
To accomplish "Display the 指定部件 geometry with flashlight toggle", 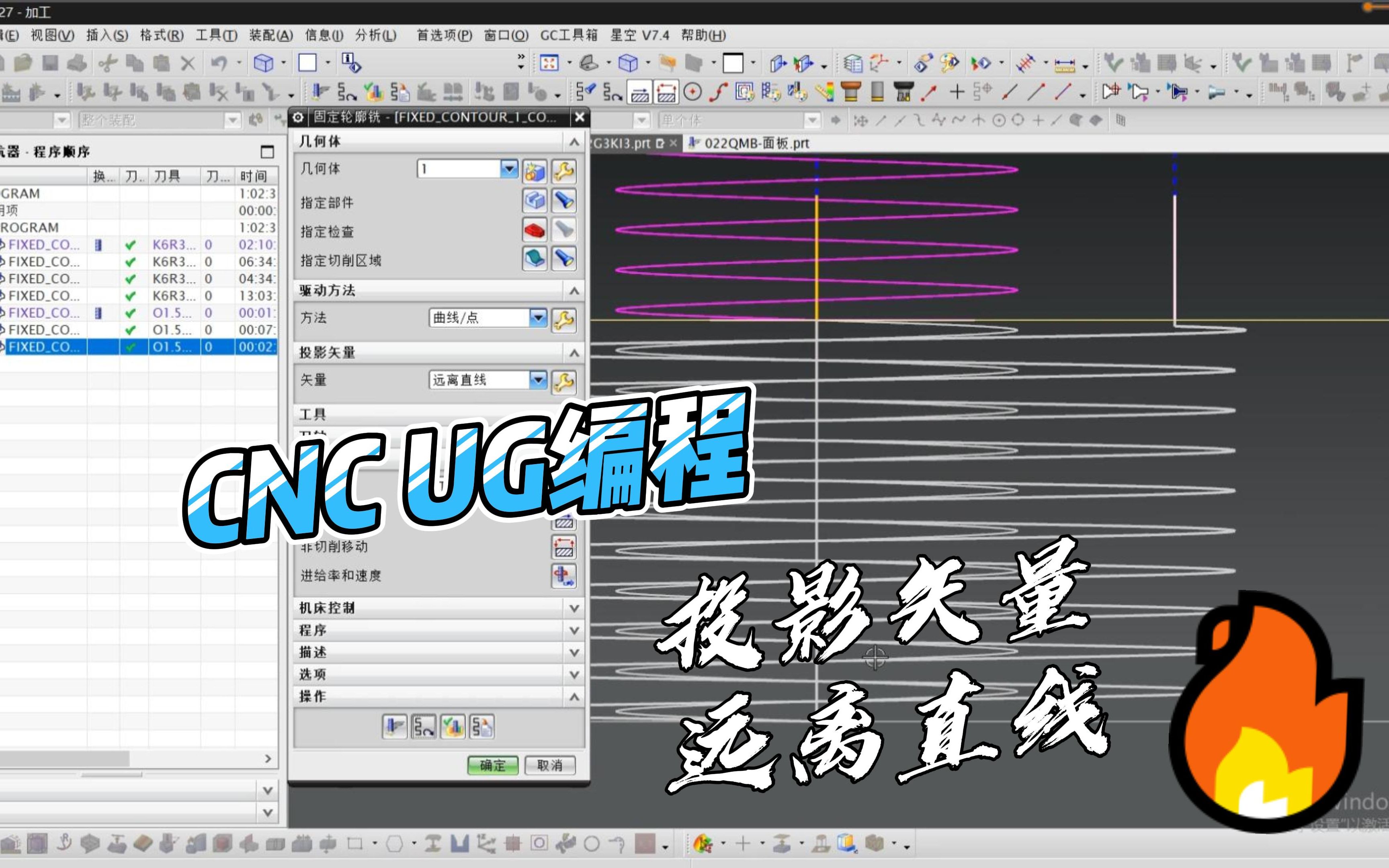I will (564, 200).
